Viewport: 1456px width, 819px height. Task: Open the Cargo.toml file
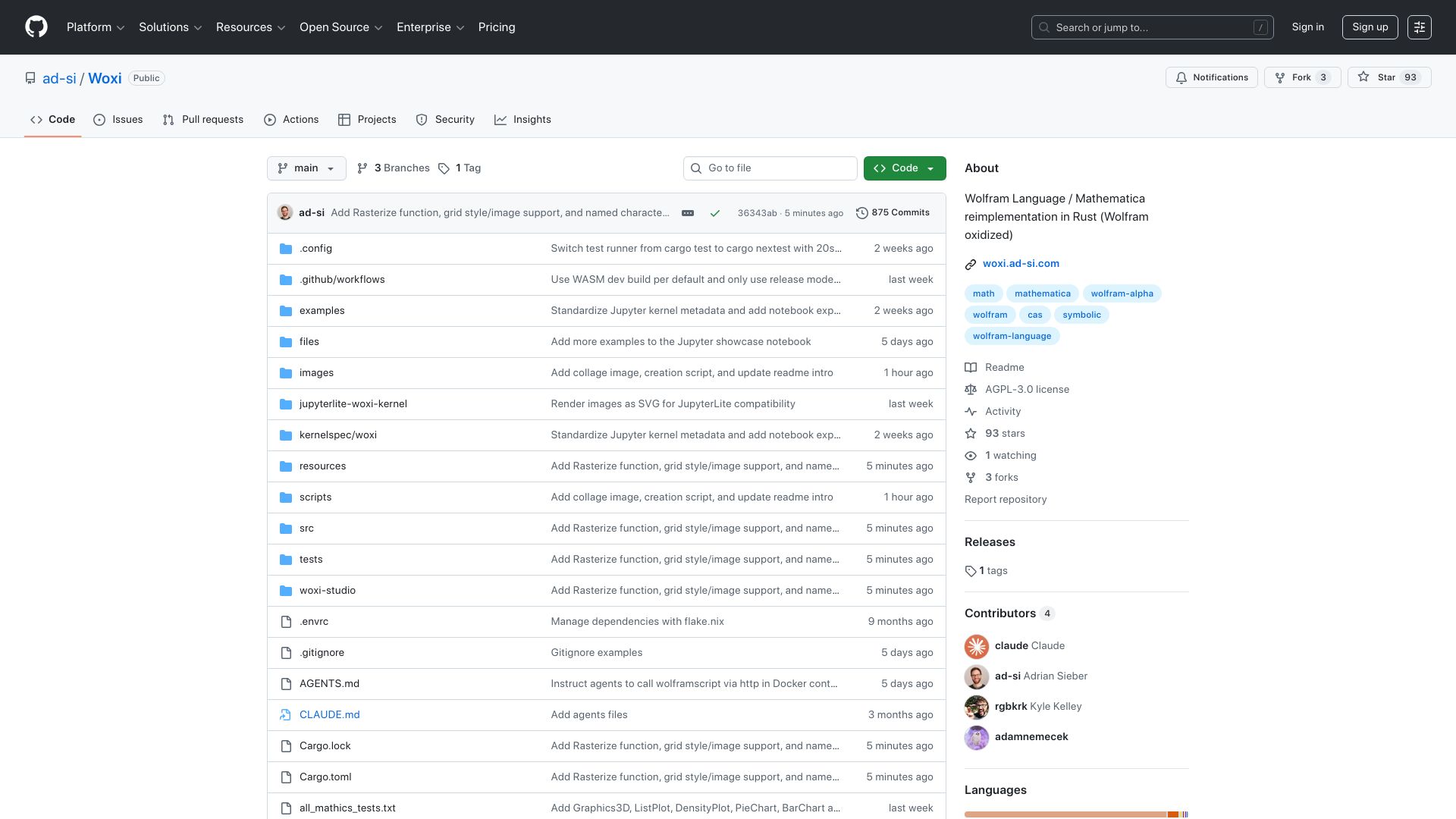click(x=325, y=777)
